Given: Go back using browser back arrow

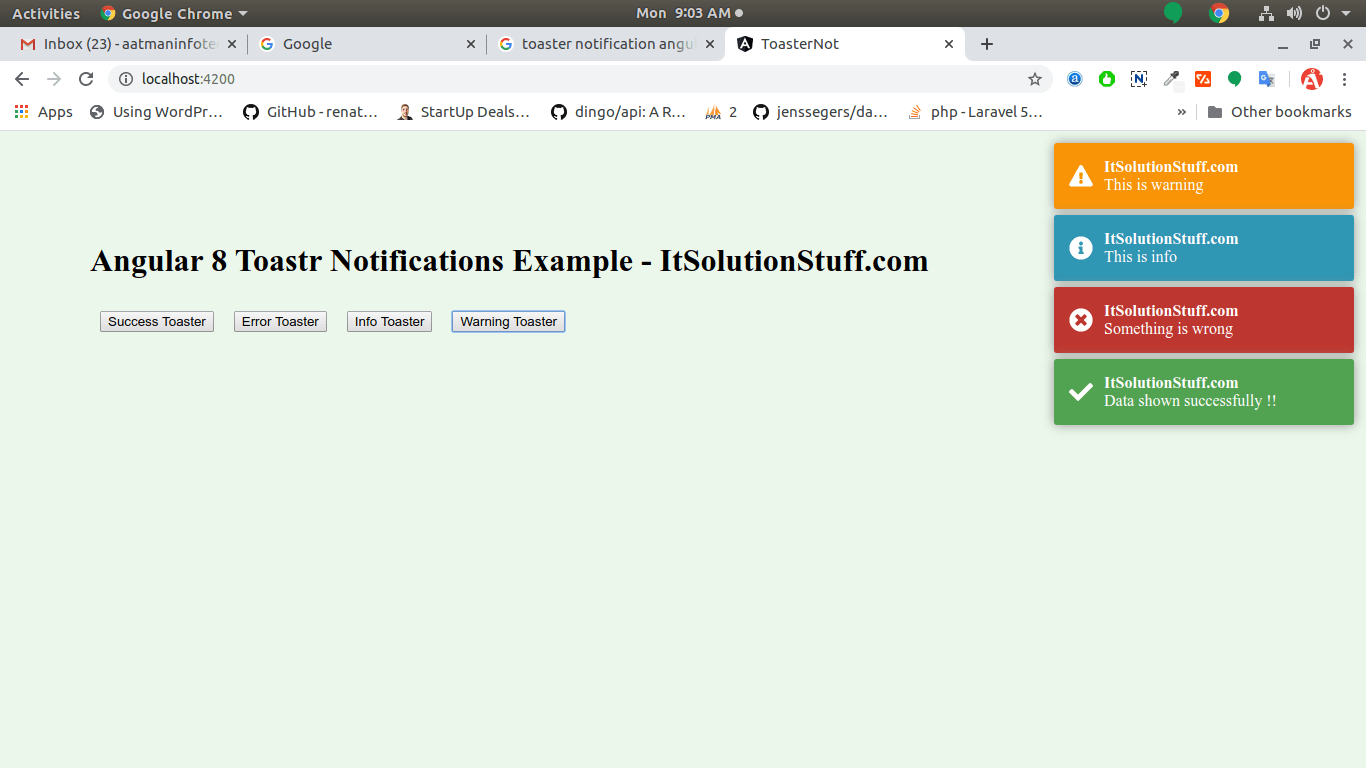Looking at the screenshot, I should 22,79.
